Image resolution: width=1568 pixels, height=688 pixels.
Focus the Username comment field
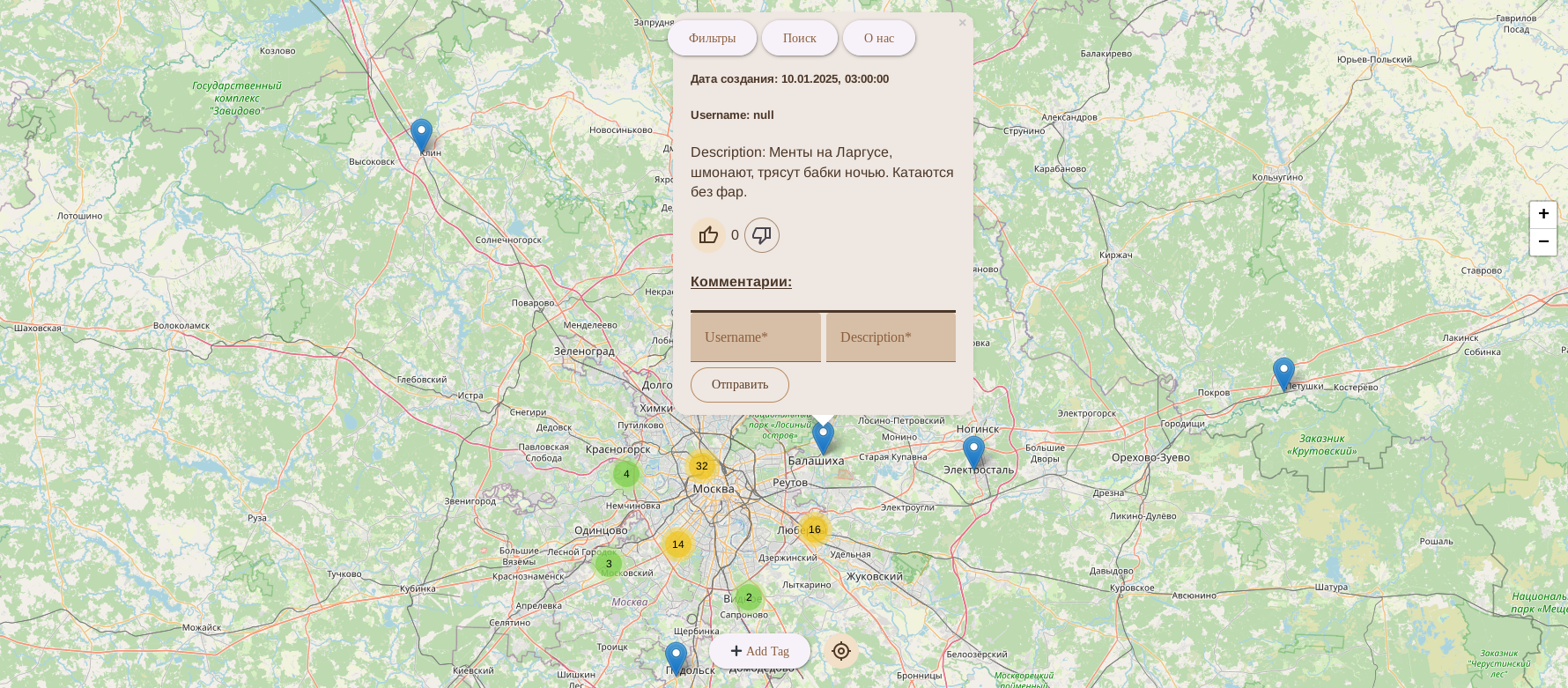point(756,337)
